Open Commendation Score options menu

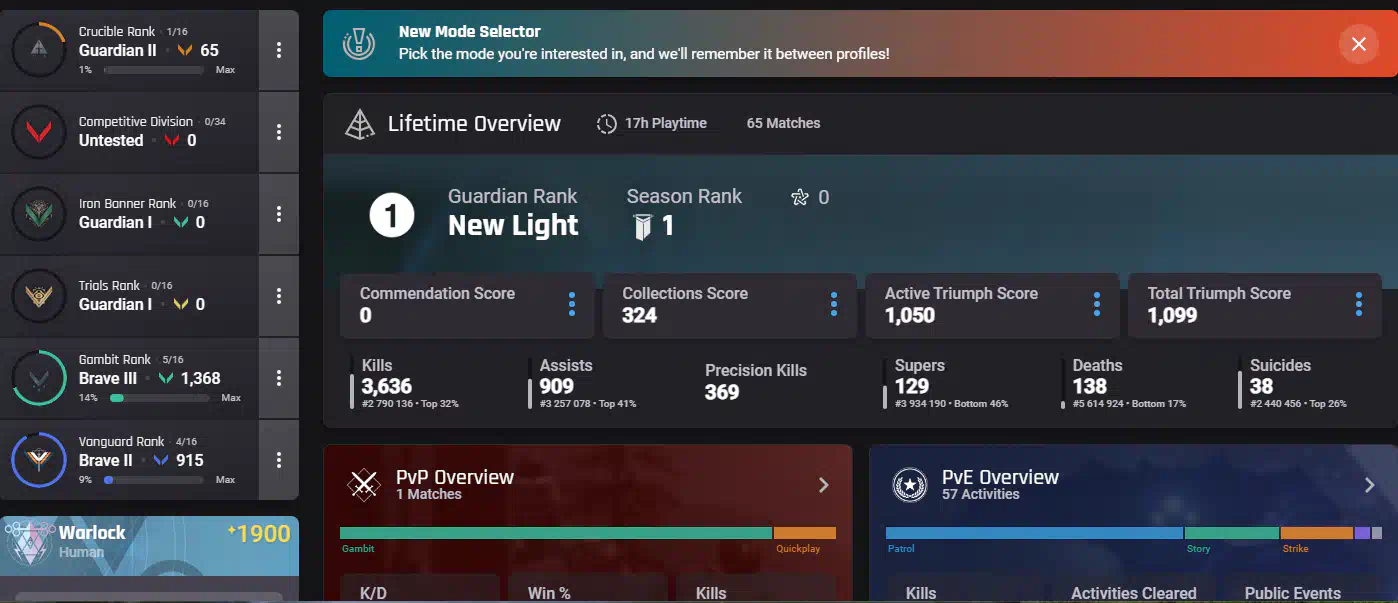pos(572,304)
